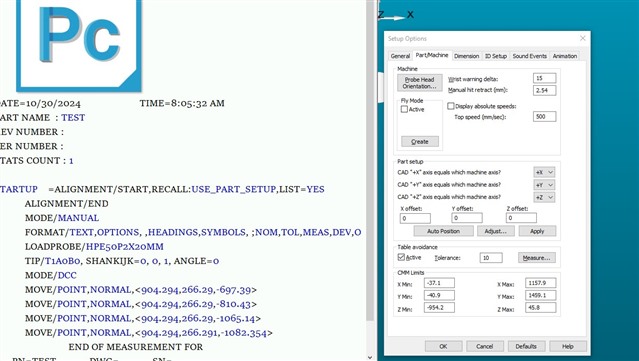The height and width of the screenshot is (361, 639).
Task: Click the MOVE/POINT line ending -697.39
Action: click(x=141, y=290)
